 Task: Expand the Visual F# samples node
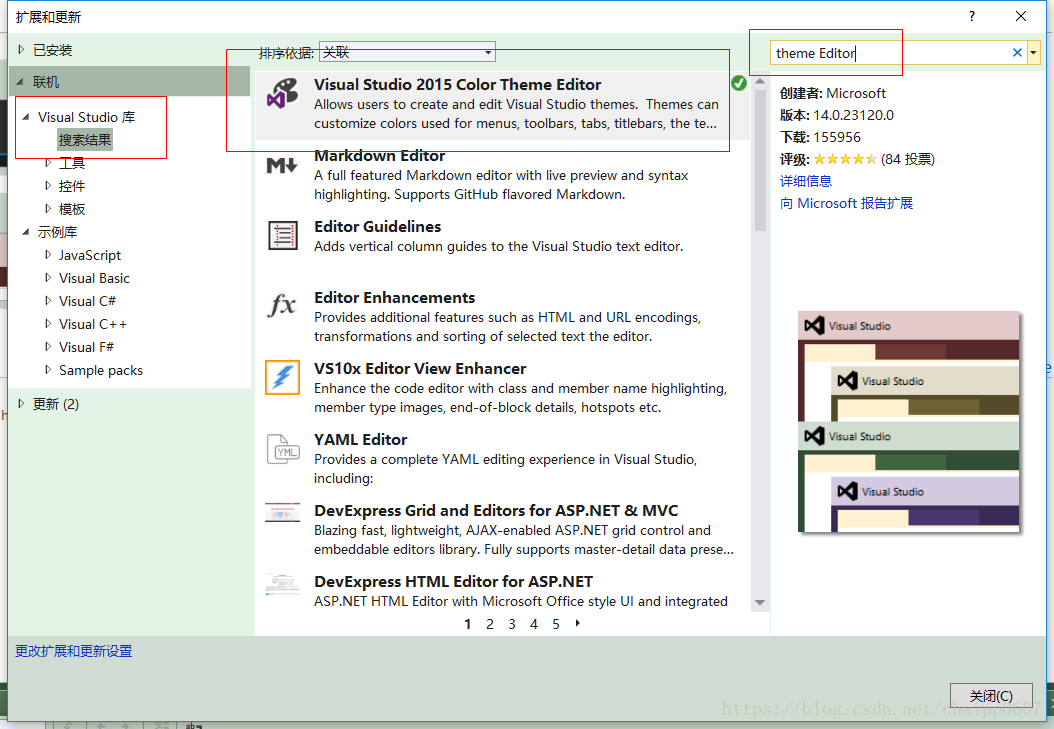[x=48, y=347]
